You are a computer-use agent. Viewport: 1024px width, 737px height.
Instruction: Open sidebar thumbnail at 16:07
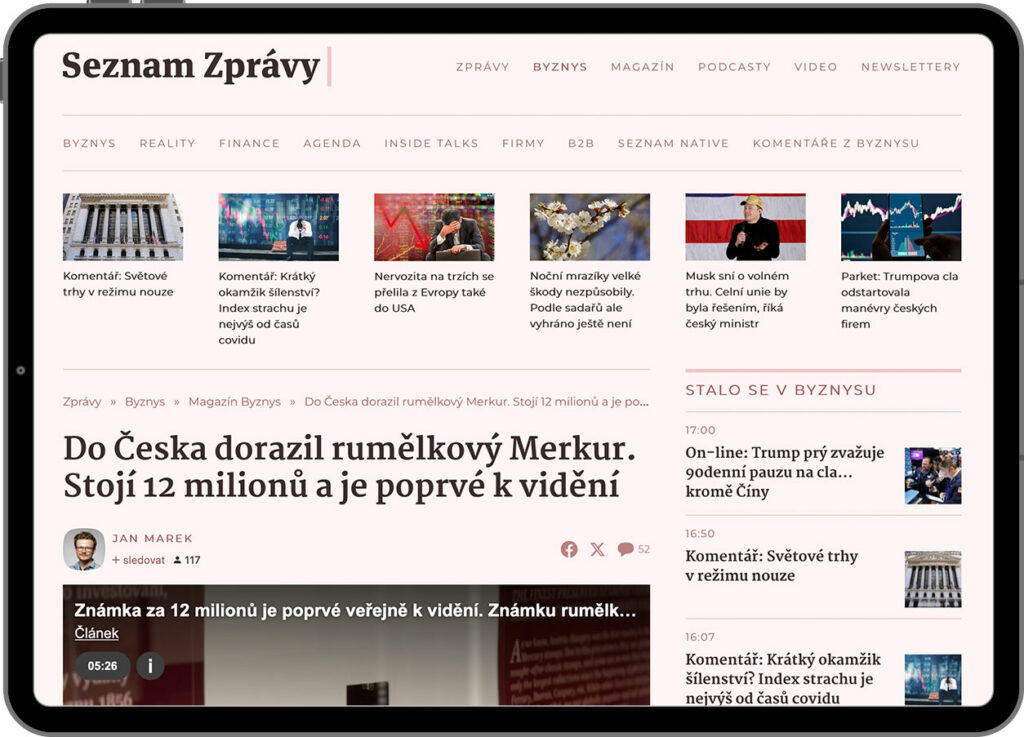(933, 680)
